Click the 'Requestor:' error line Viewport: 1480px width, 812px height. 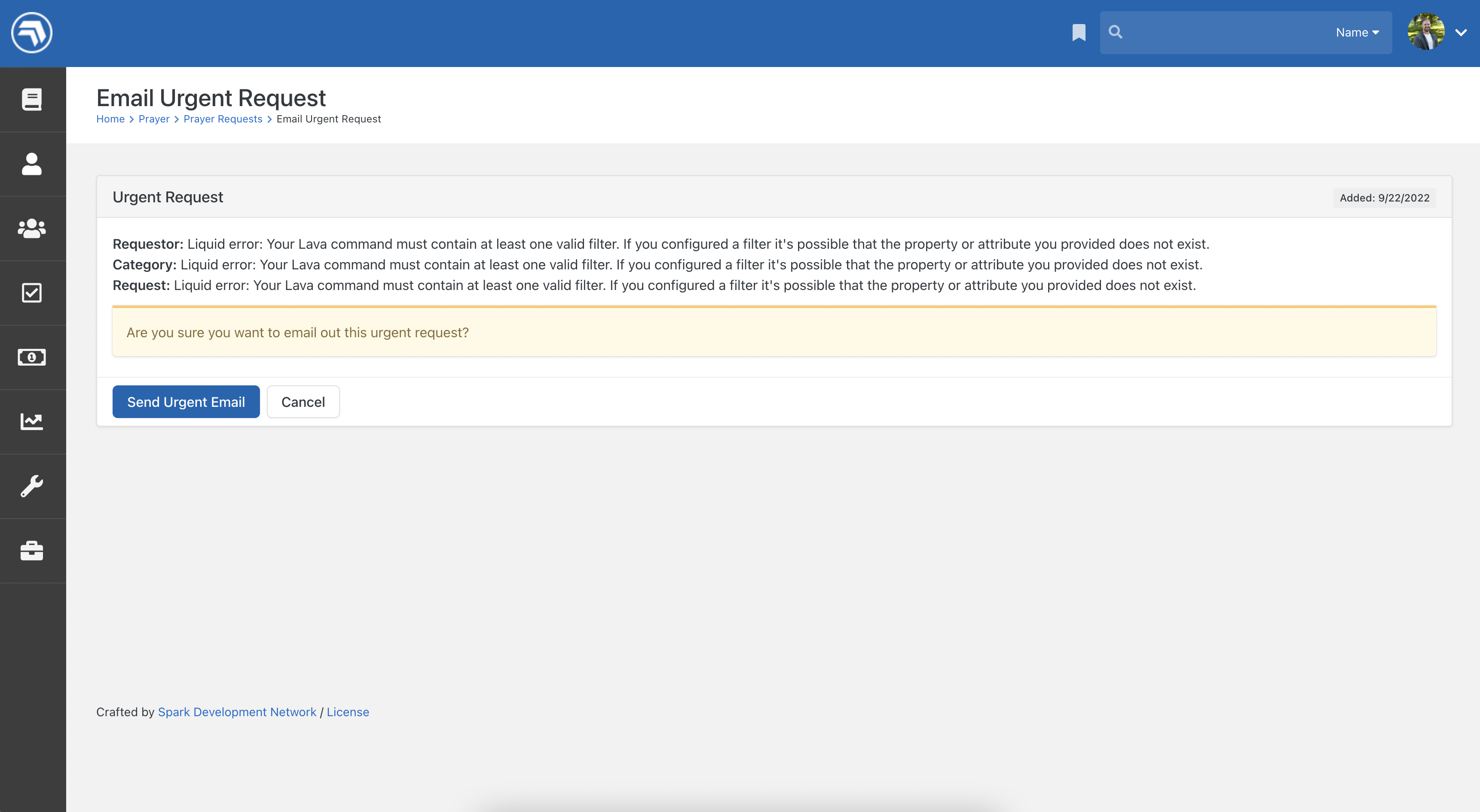pos(661,244)
